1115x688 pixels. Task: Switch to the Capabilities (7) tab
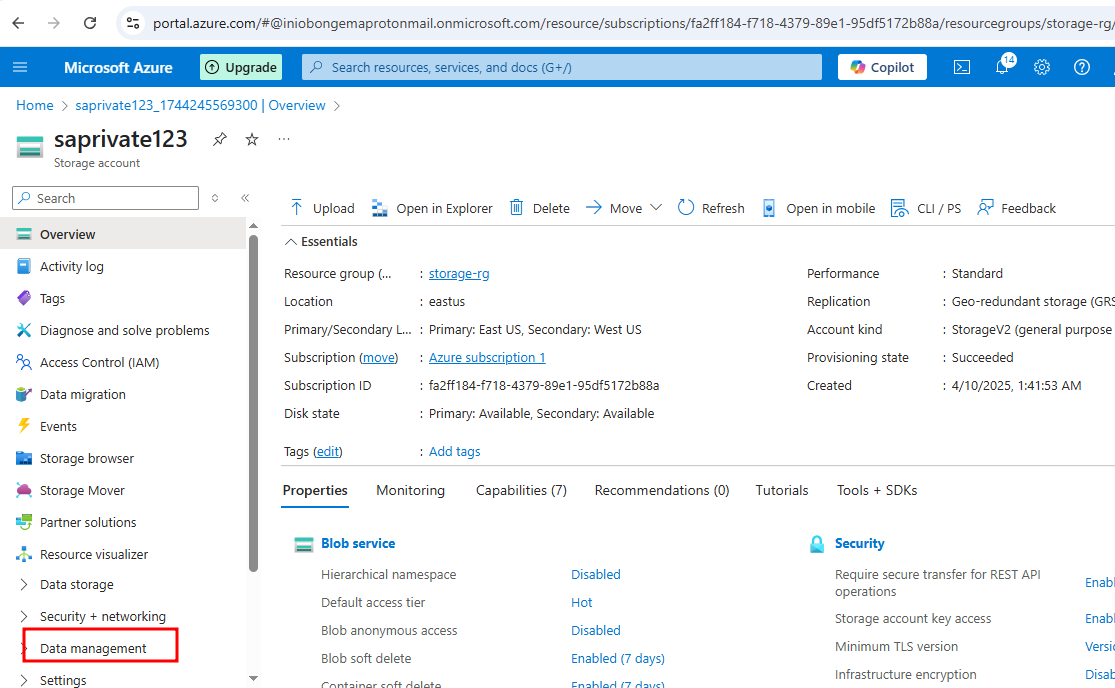point(521,490)
